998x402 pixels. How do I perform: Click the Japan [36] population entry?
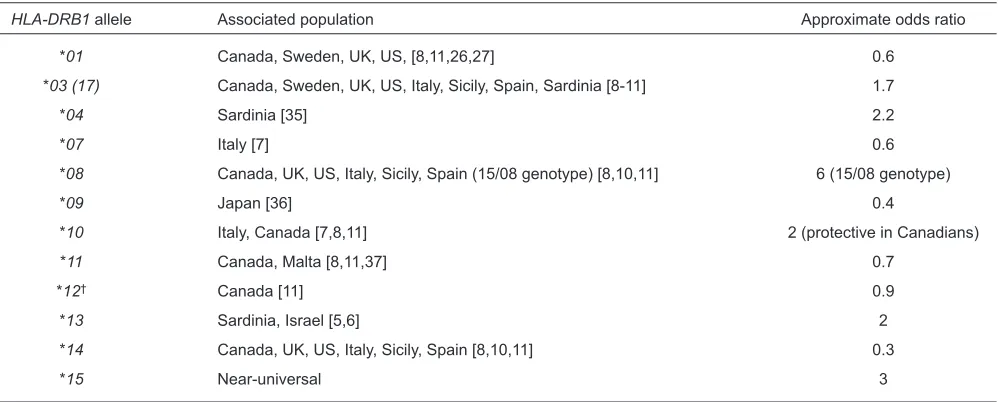point(255,204)
